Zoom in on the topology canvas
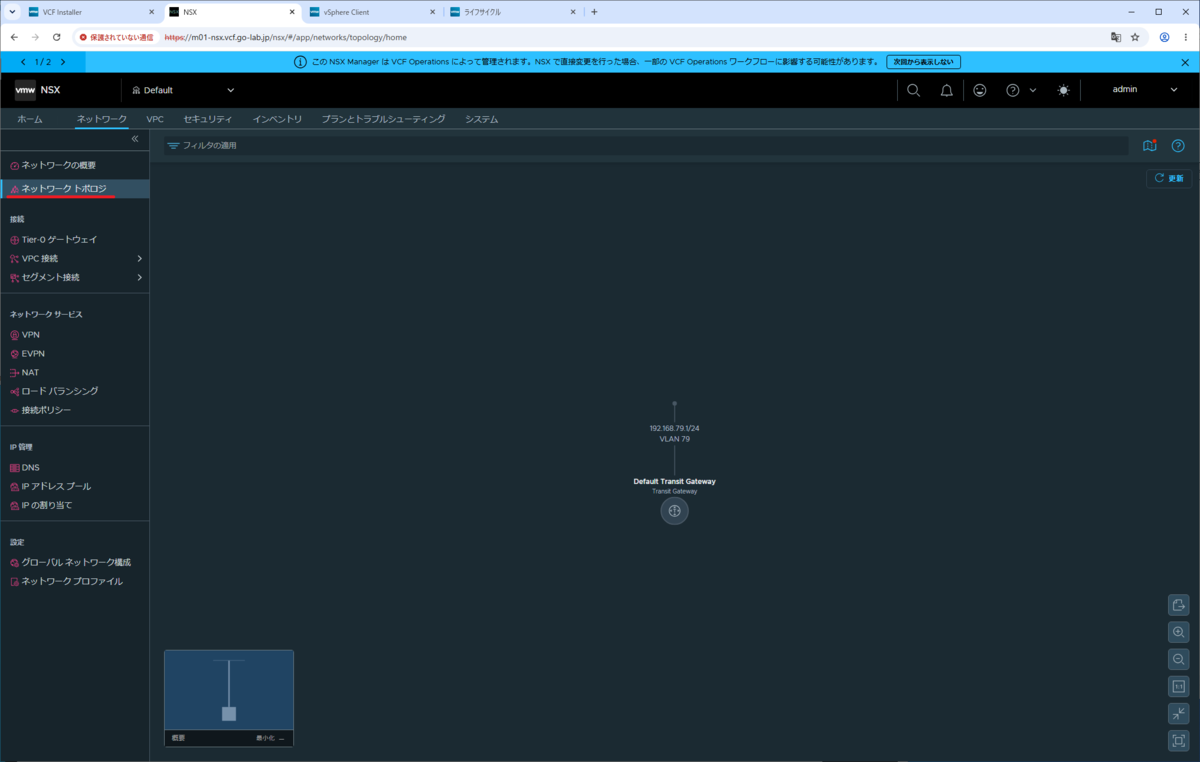Screen dimensions: 1200x762 coord(1179,632)
